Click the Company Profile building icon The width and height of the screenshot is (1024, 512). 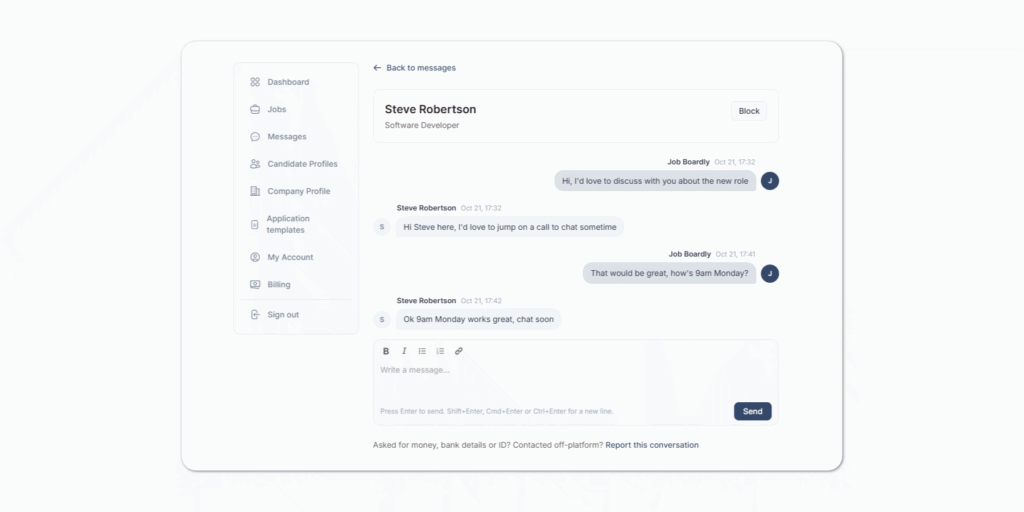pos(255,191)
